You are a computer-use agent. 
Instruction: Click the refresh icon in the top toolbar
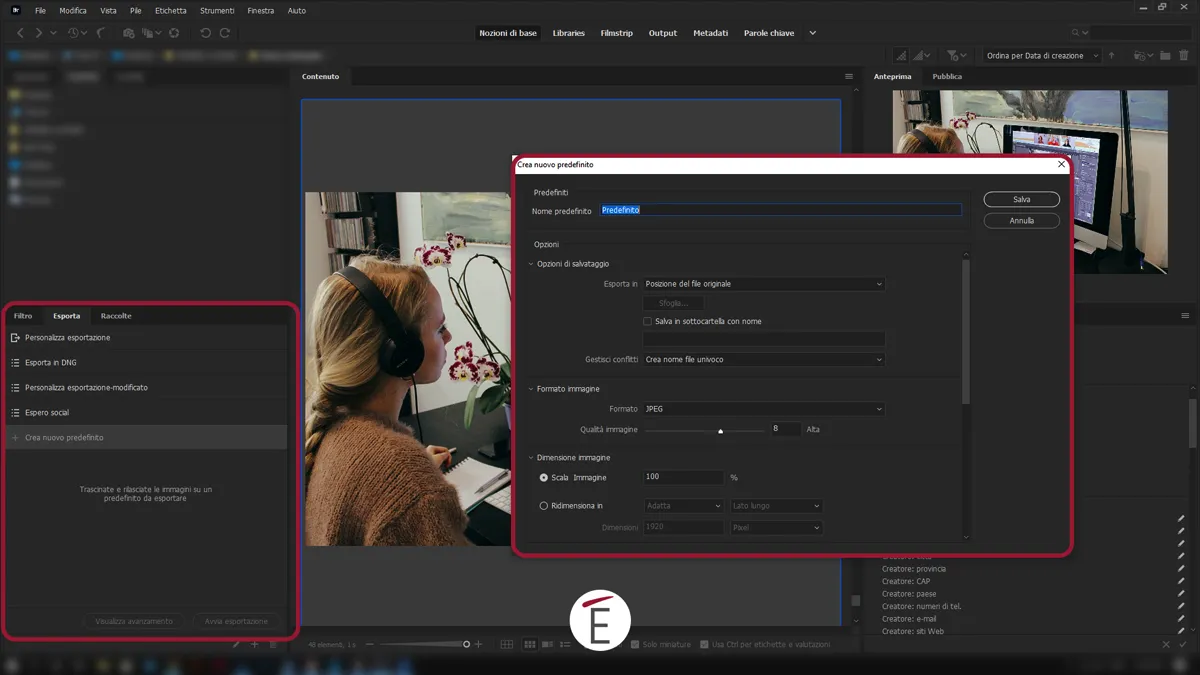[x=173, y=32]
